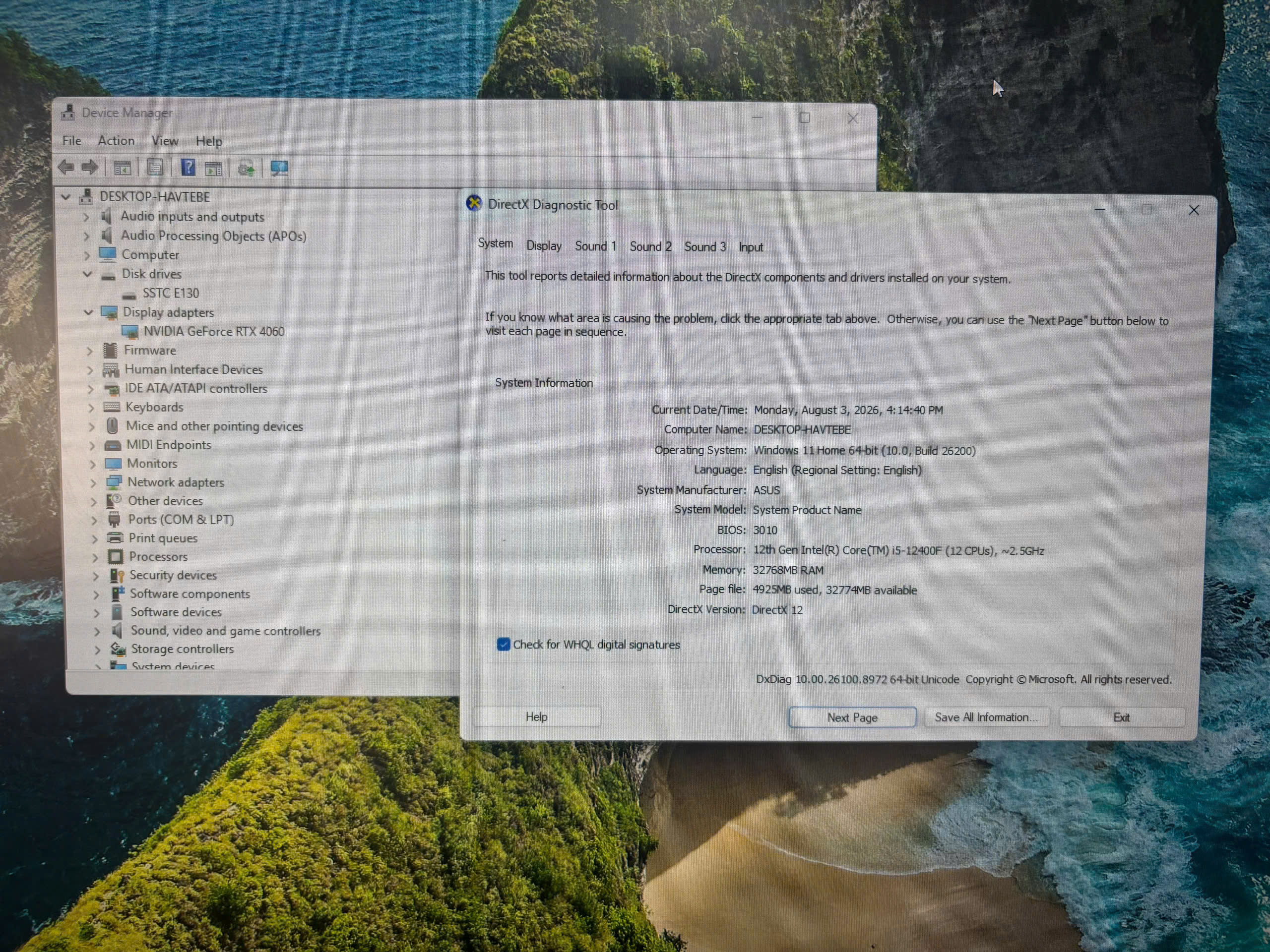
Task: Click the icon beside Display adapters
Action: pos(109,312)
